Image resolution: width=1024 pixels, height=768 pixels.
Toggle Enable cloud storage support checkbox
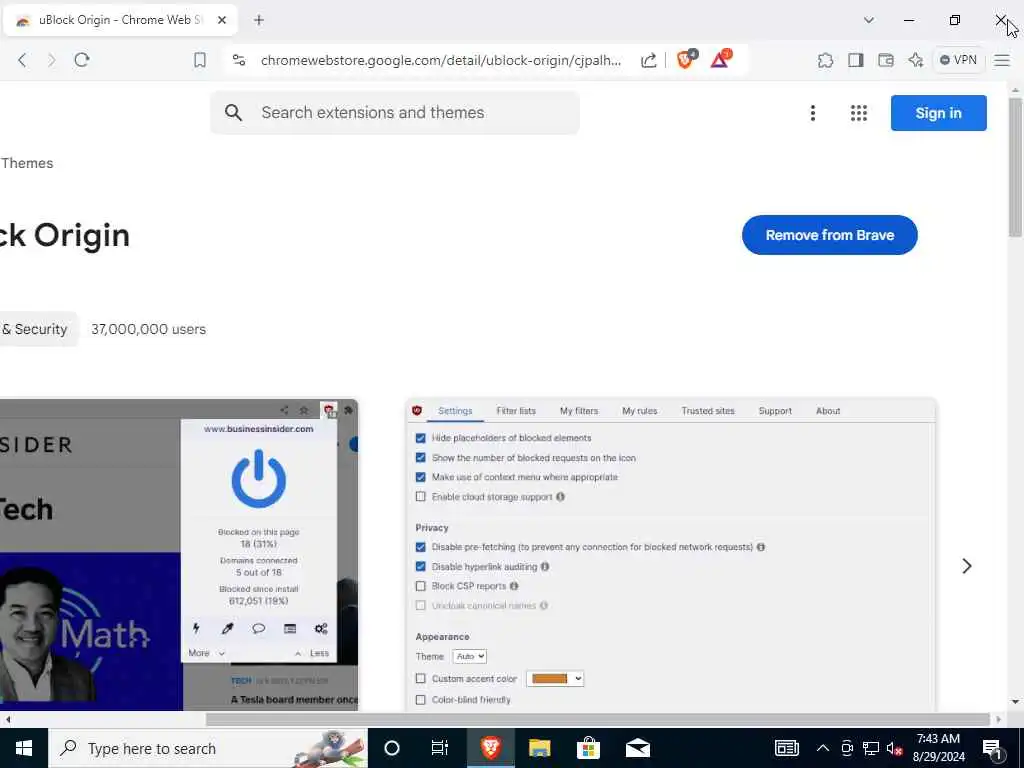(x=421, y=497)
